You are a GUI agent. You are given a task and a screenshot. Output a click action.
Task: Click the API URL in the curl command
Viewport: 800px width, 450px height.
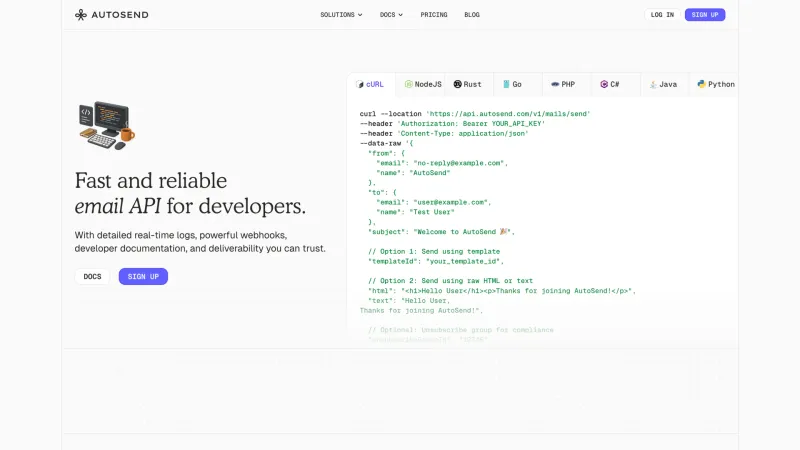tap(508, 114)
